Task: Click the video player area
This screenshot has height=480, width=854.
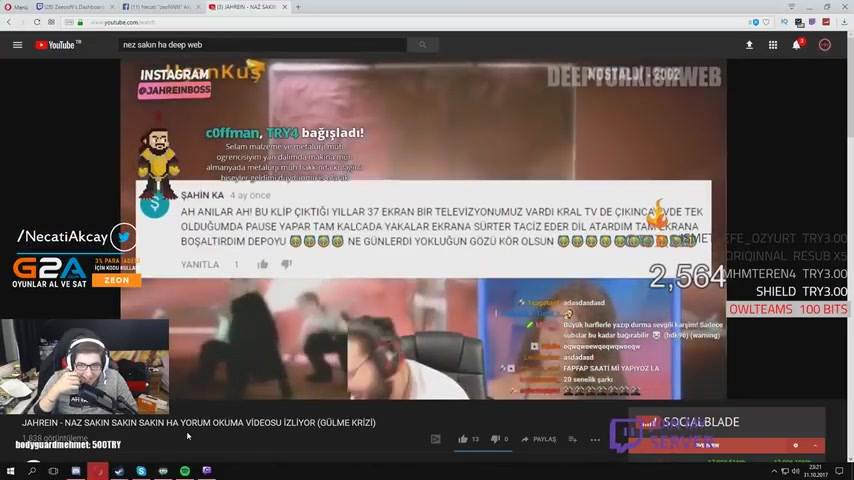Action: click(x=423, y=229)
